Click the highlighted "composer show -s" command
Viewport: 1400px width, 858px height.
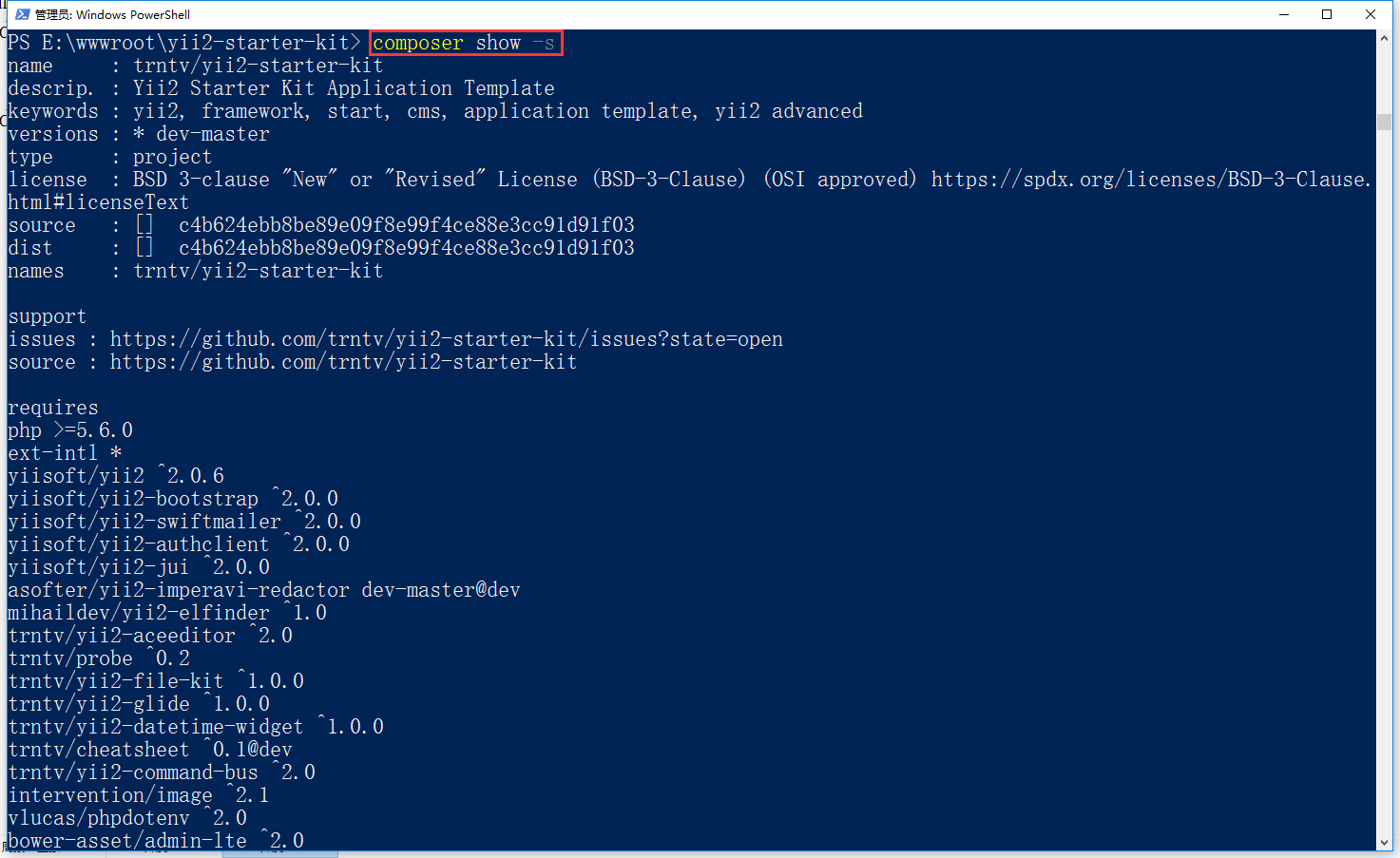coord(465,43)
